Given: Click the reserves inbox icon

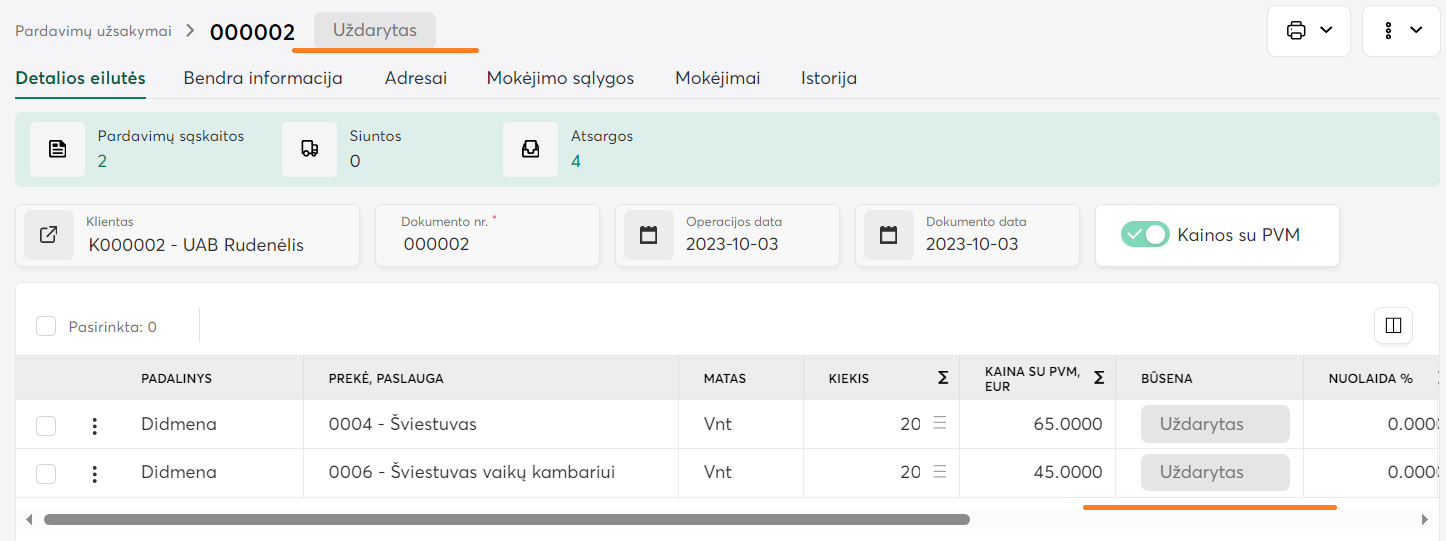Looking at the screenshot, I should tap(531, 149).
